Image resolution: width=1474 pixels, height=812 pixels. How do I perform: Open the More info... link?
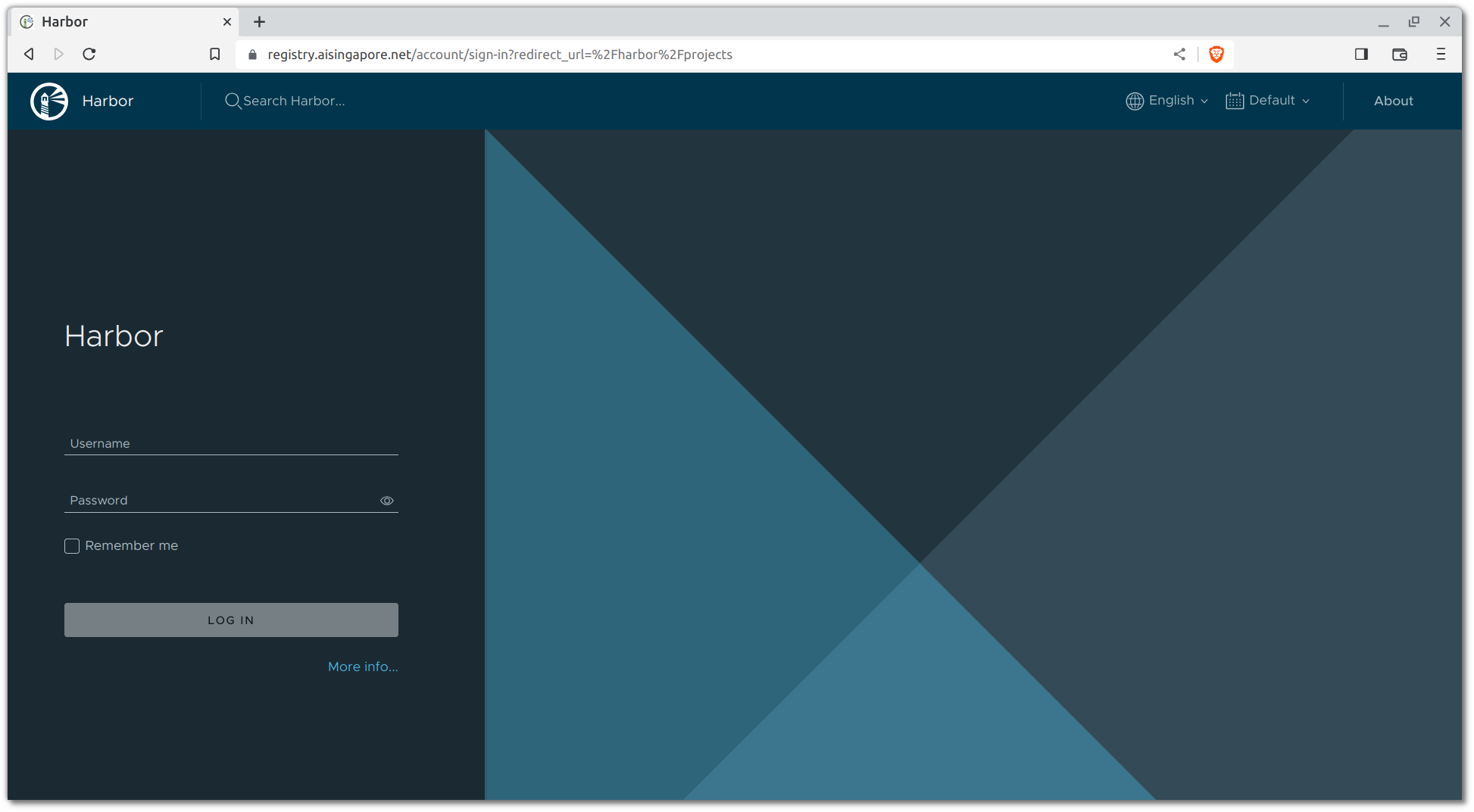pos(363,667)
